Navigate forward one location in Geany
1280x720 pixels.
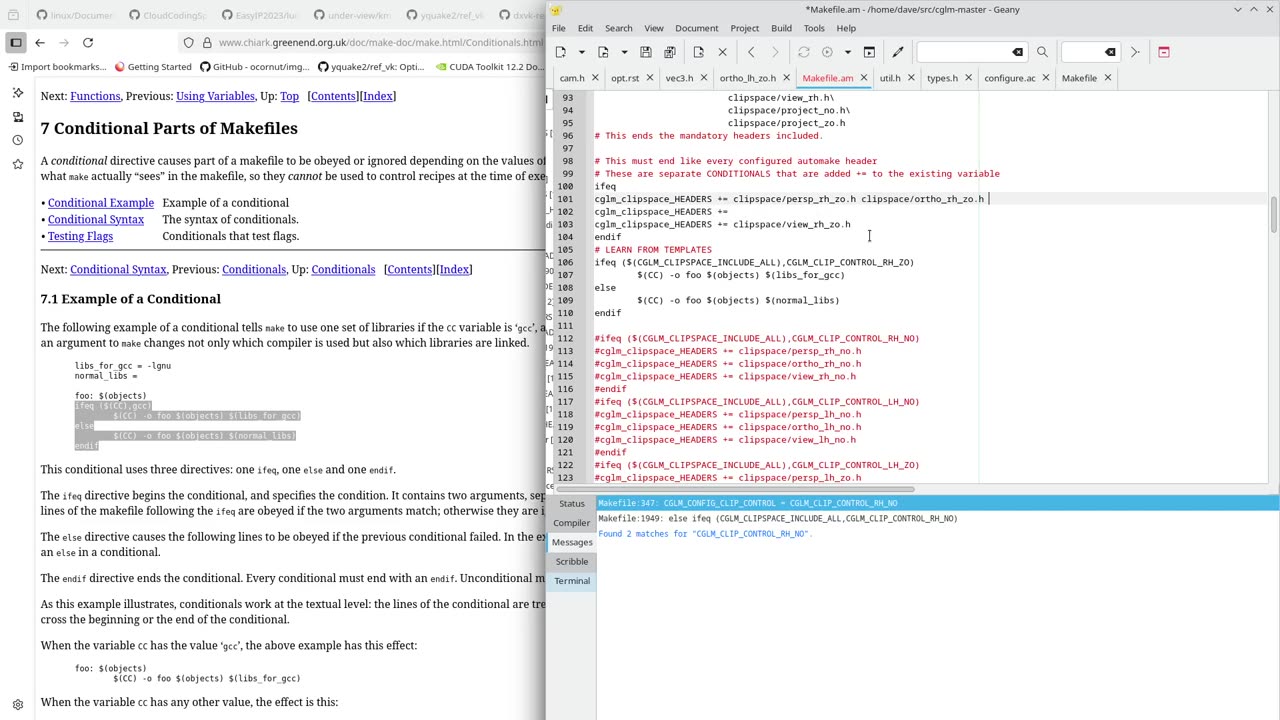pos(775,52)
